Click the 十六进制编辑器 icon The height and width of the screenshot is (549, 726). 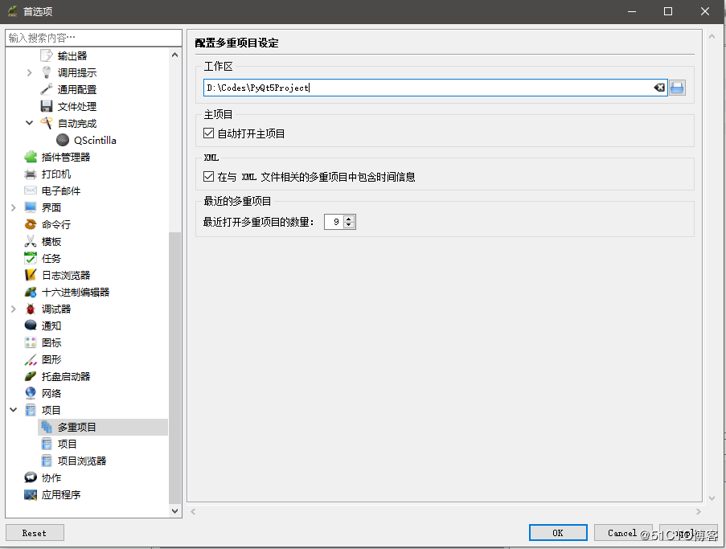(x=31, y=292)
